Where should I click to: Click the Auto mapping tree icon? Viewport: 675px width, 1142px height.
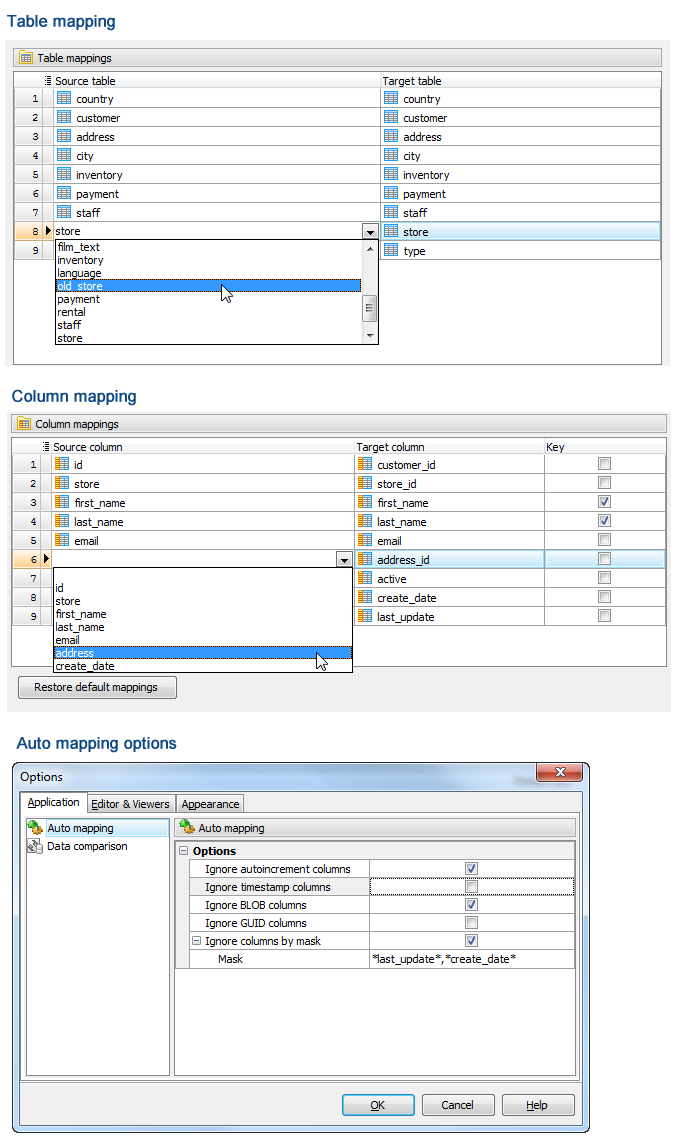point(35,828)
